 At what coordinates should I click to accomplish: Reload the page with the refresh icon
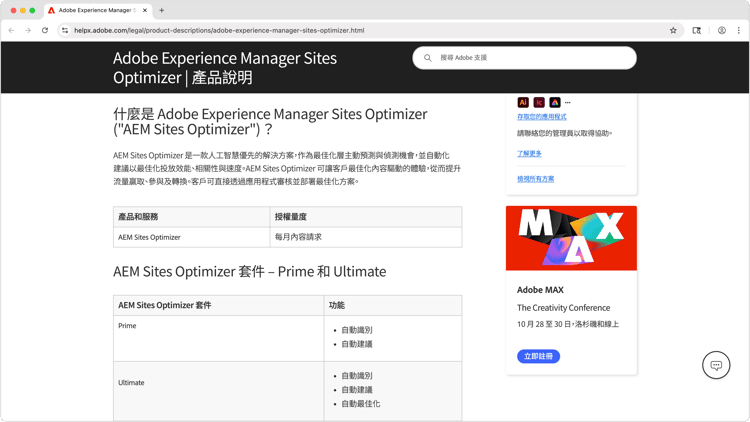click(x=45, y=30)
